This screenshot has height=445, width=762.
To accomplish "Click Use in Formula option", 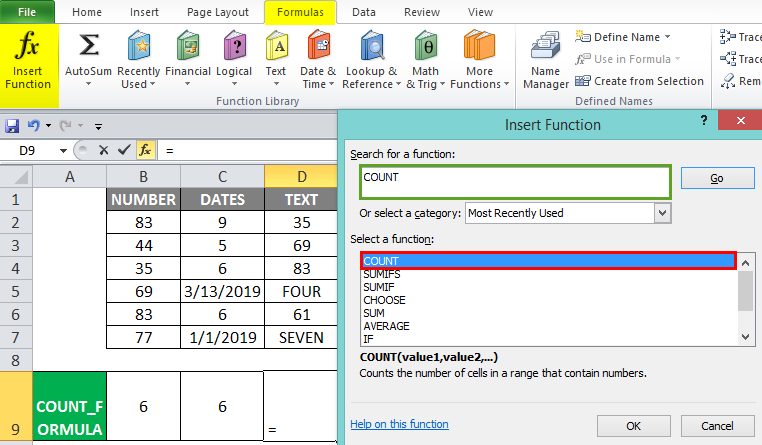I will pyautogui.click(x=627, y=59).
